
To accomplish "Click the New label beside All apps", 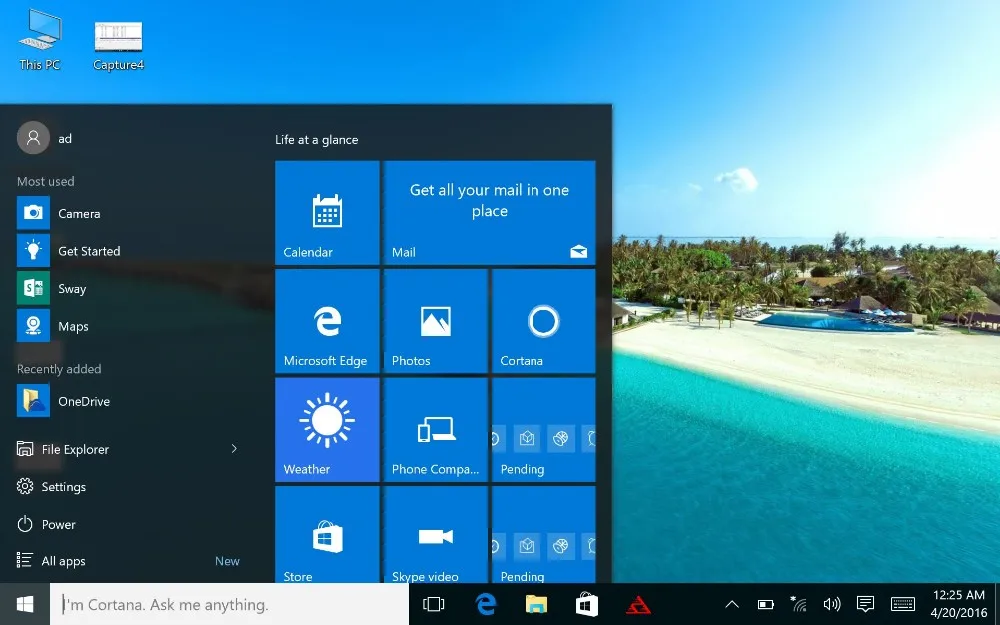I will click(227, 561).
